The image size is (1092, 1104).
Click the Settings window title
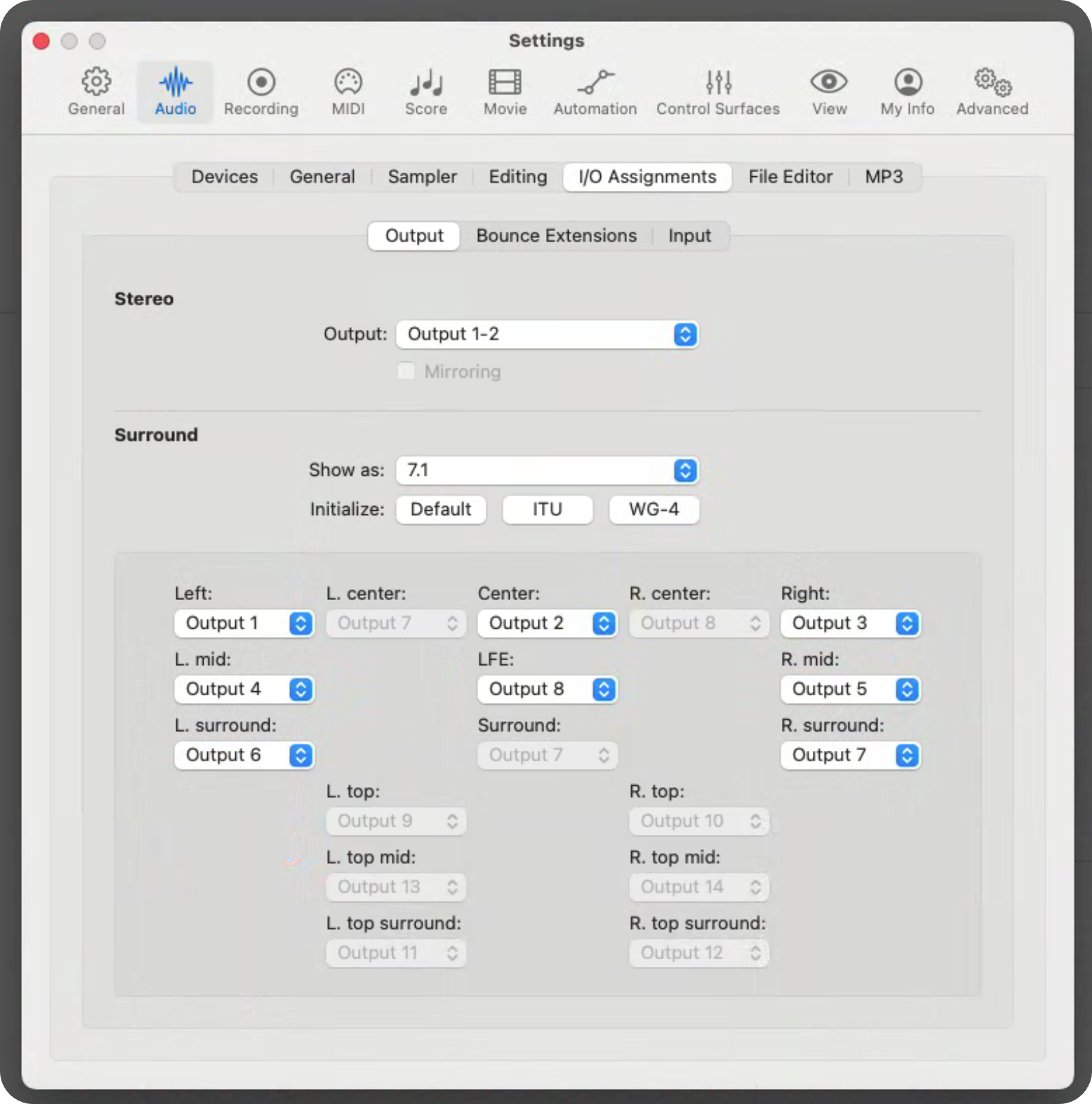pyautogui.click(x=546, y=40)
